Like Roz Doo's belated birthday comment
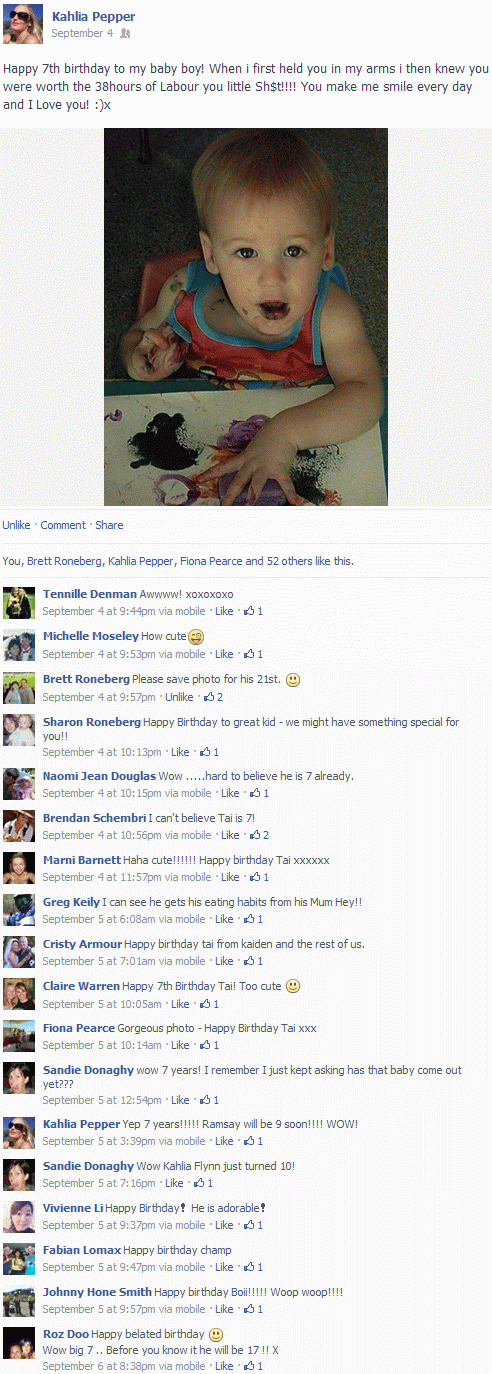 (224, 1366)
